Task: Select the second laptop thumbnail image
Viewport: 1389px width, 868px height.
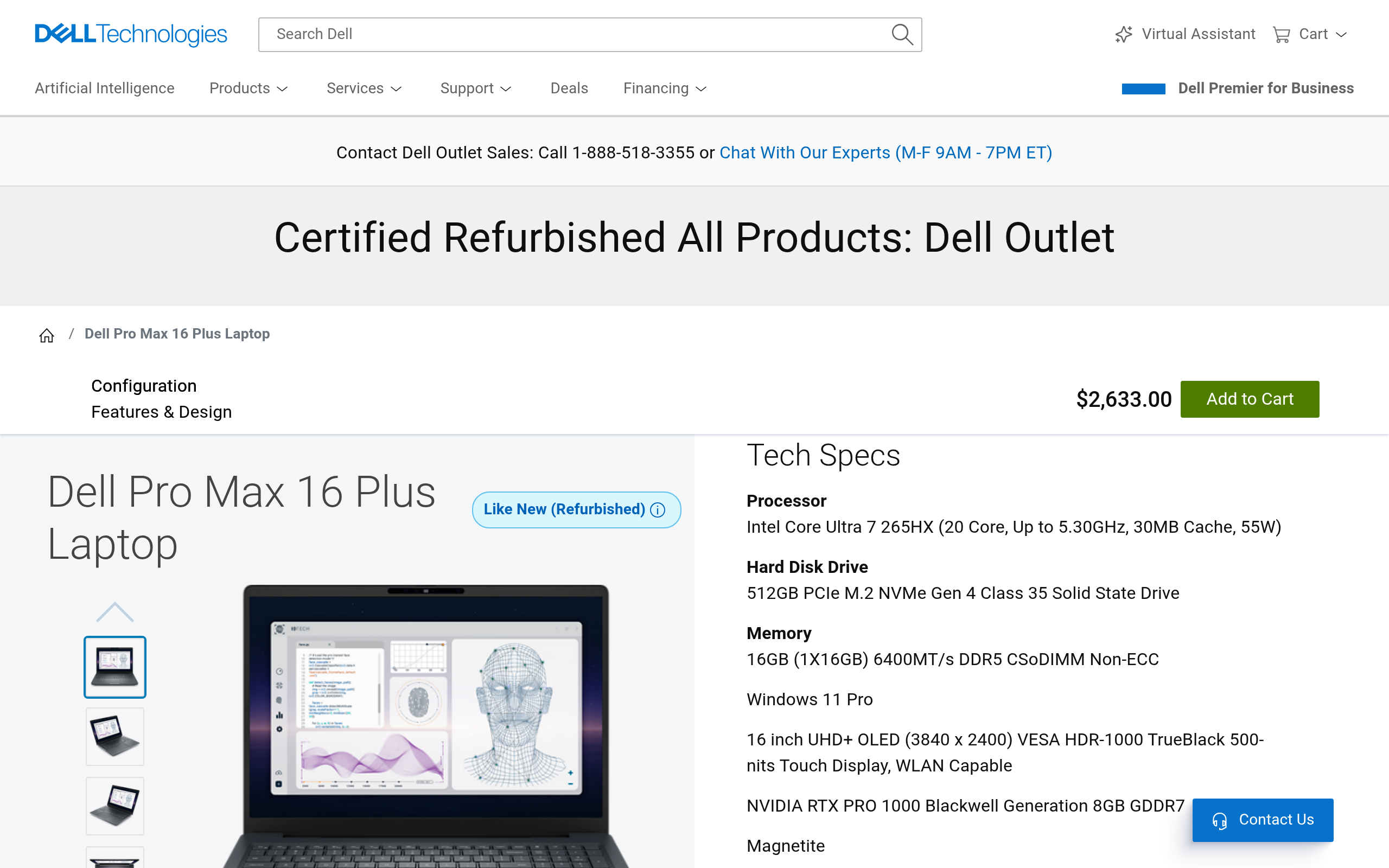Action: click(115, 737)
